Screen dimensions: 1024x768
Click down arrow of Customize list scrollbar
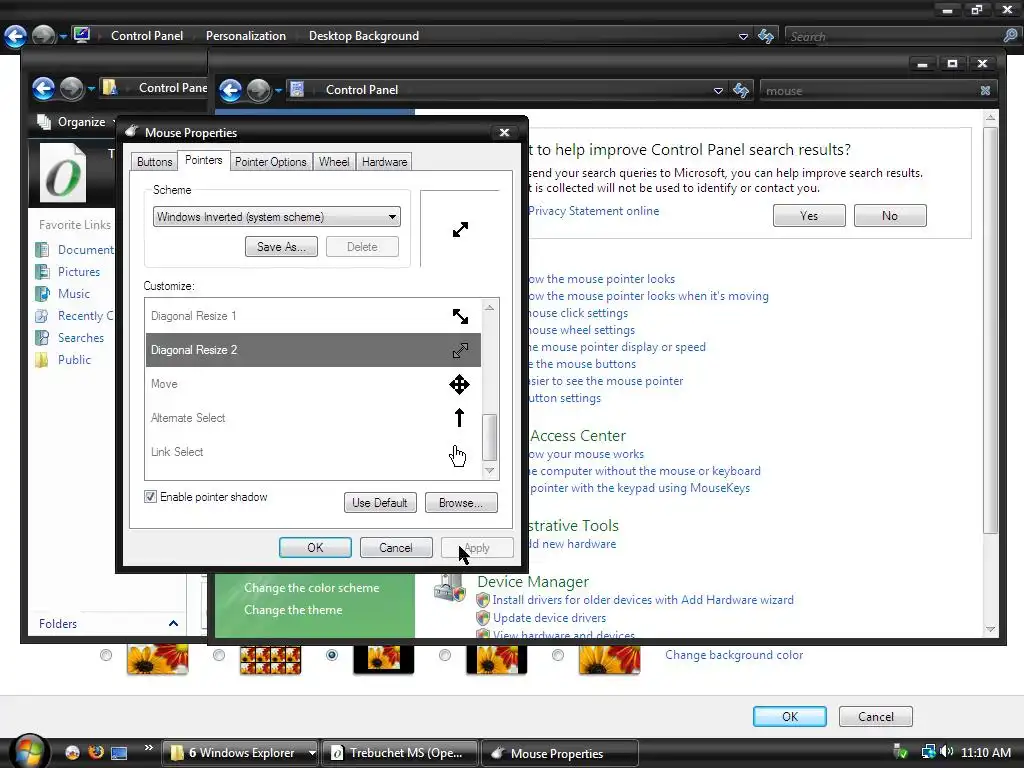coord(490,470)
